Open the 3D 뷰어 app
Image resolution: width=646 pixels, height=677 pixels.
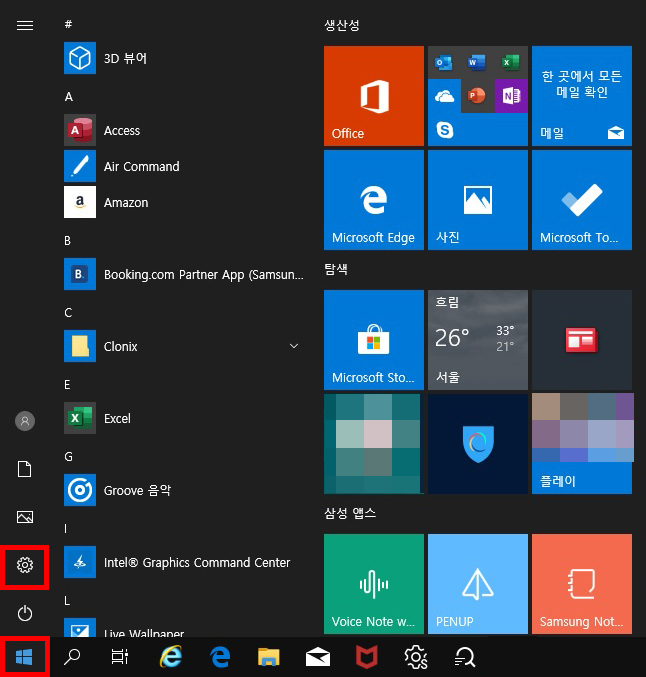tap(184, 58)
